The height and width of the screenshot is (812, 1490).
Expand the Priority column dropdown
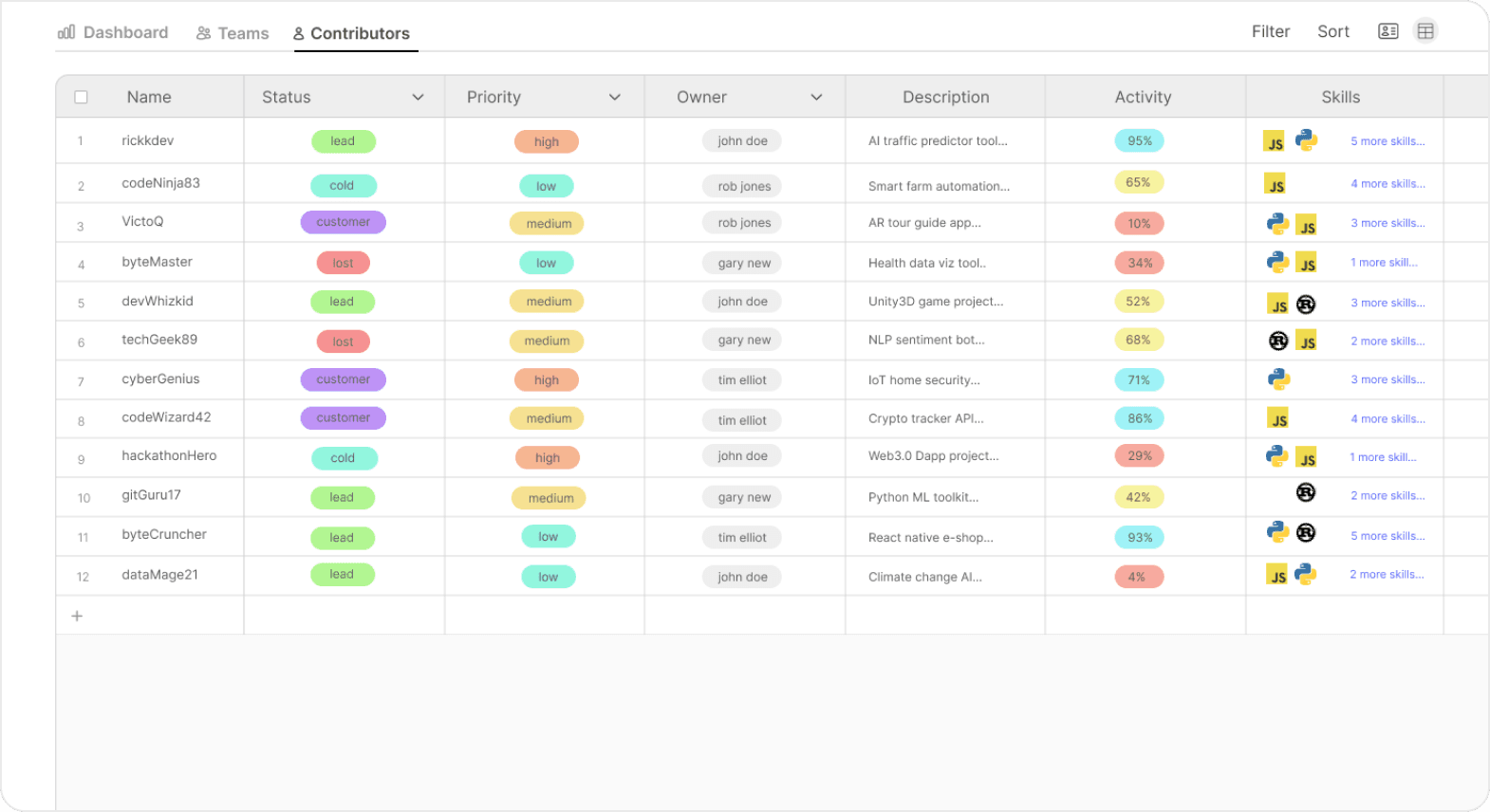(614, 97)
